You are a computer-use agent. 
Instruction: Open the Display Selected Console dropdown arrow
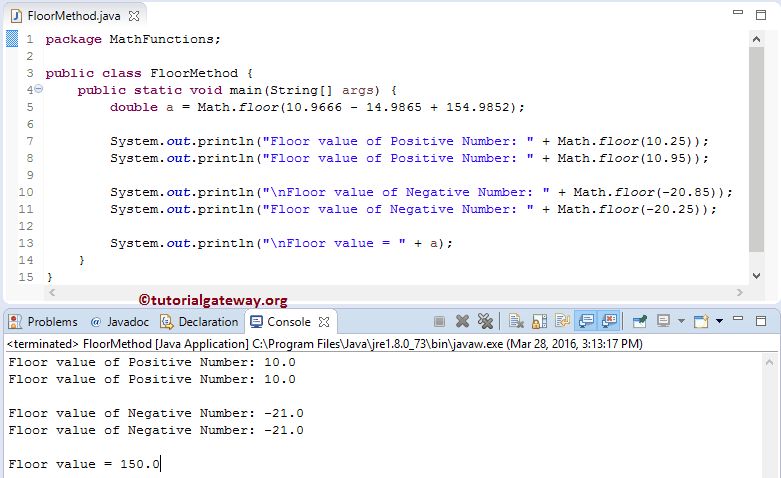pos(681,321)
